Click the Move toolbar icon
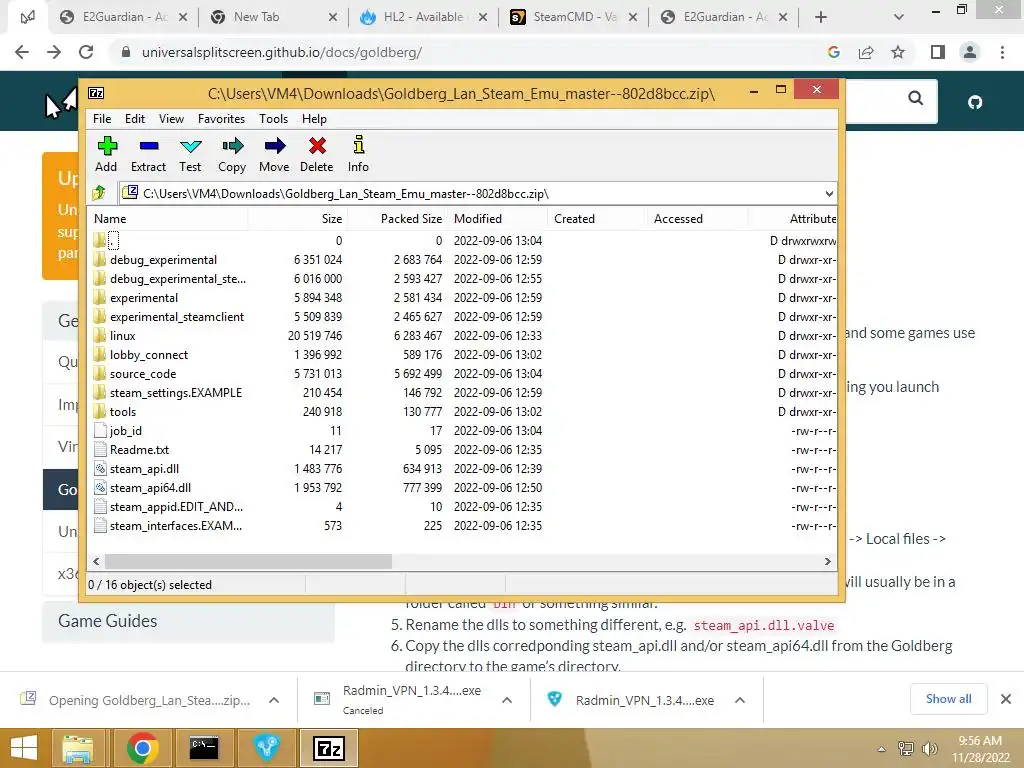This screenshot has height=768, width=1024. (274, 154)
